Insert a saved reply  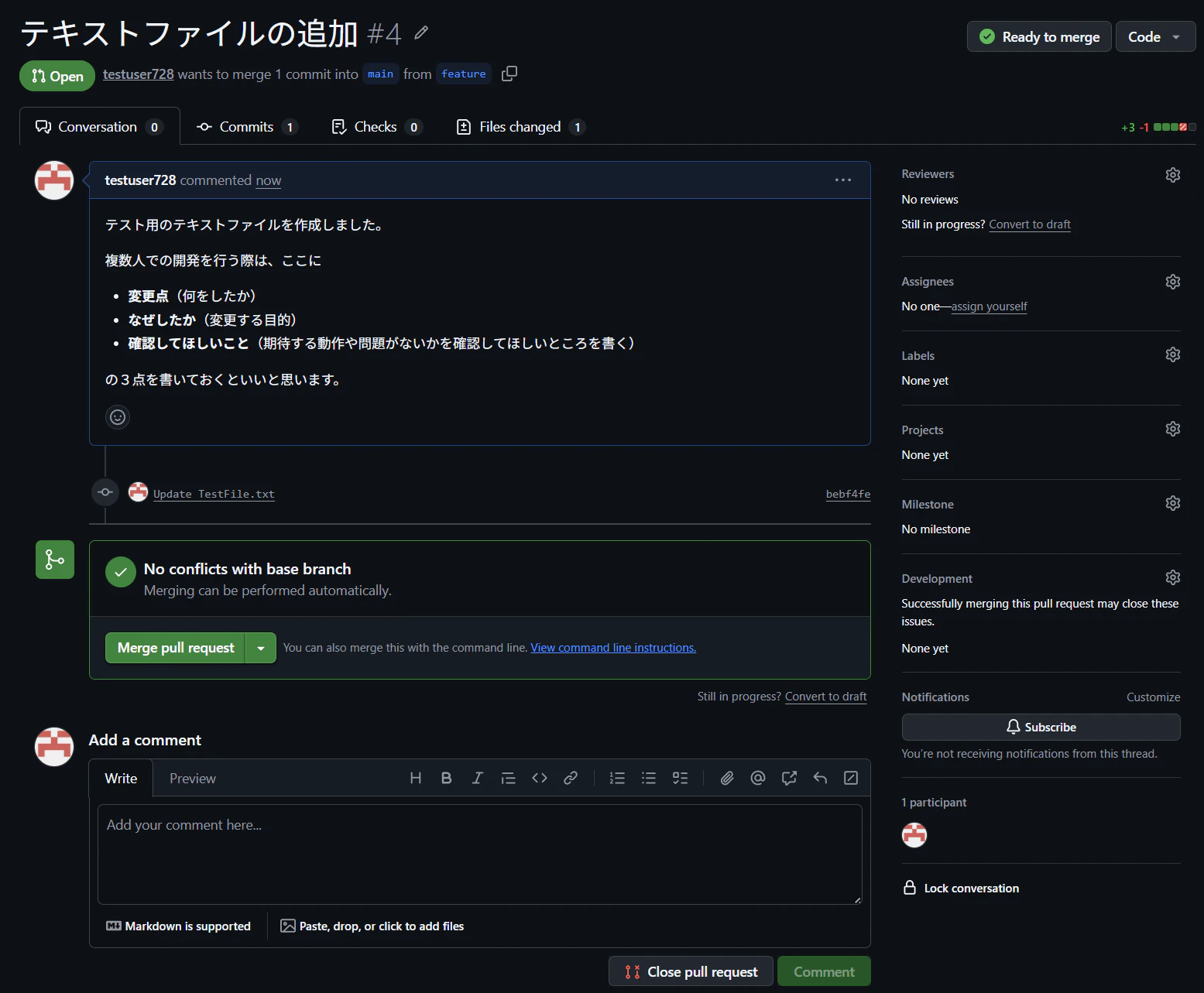point(820,778)
